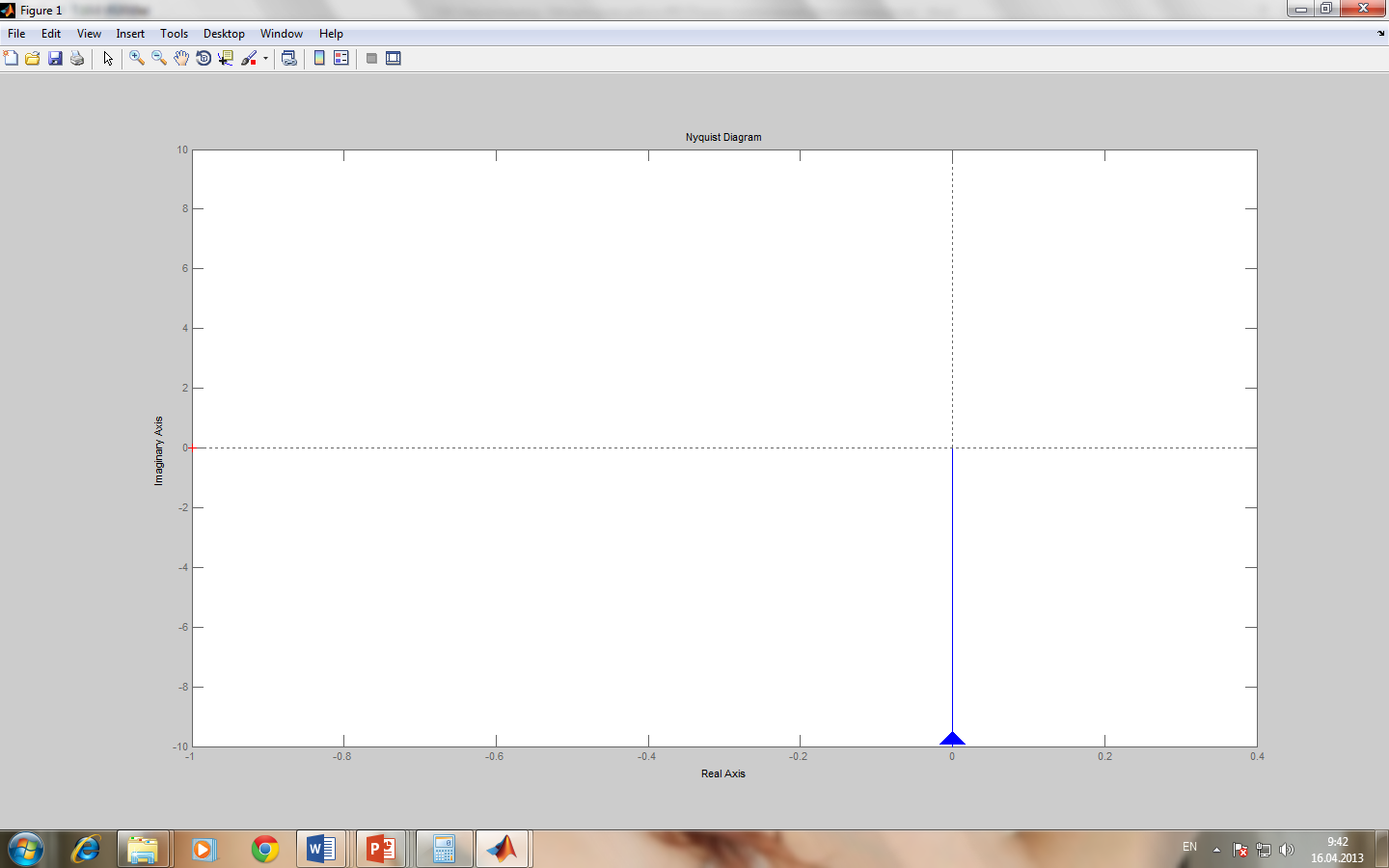Open the Help menu
1389x868 pixels.
point(331,34)
